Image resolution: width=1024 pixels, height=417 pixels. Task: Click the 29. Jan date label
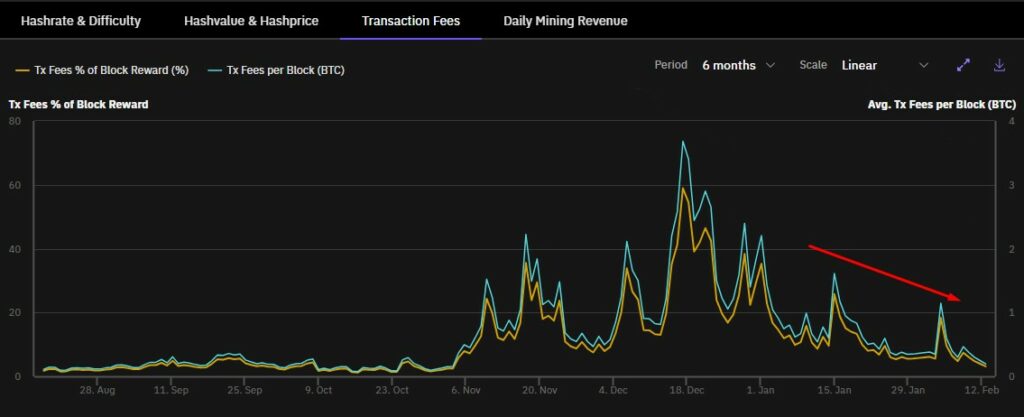tap(907, 390)
